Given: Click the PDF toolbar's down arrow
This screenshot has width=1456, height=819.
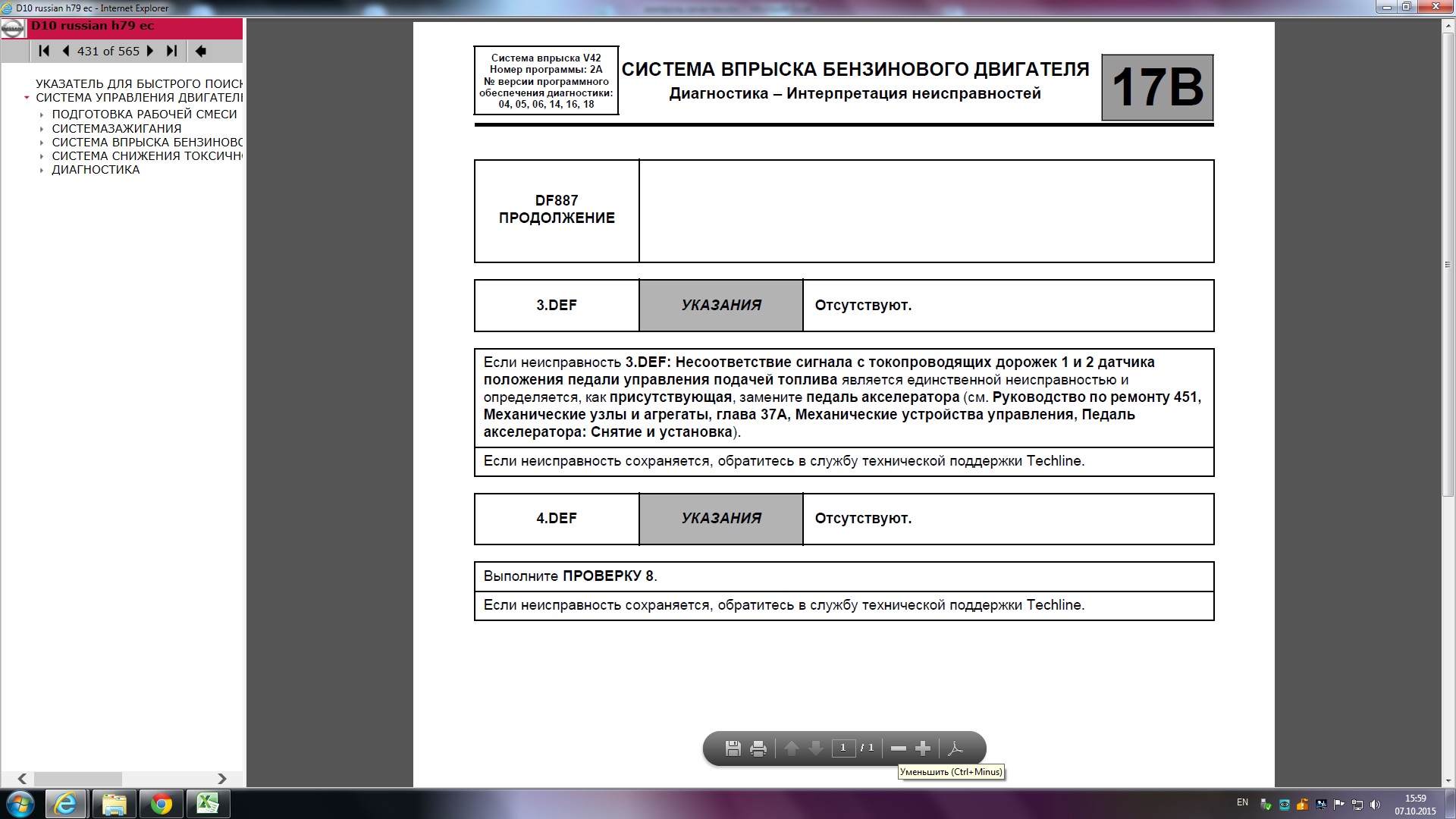Looking at the screenshot, I should [816, 748].
